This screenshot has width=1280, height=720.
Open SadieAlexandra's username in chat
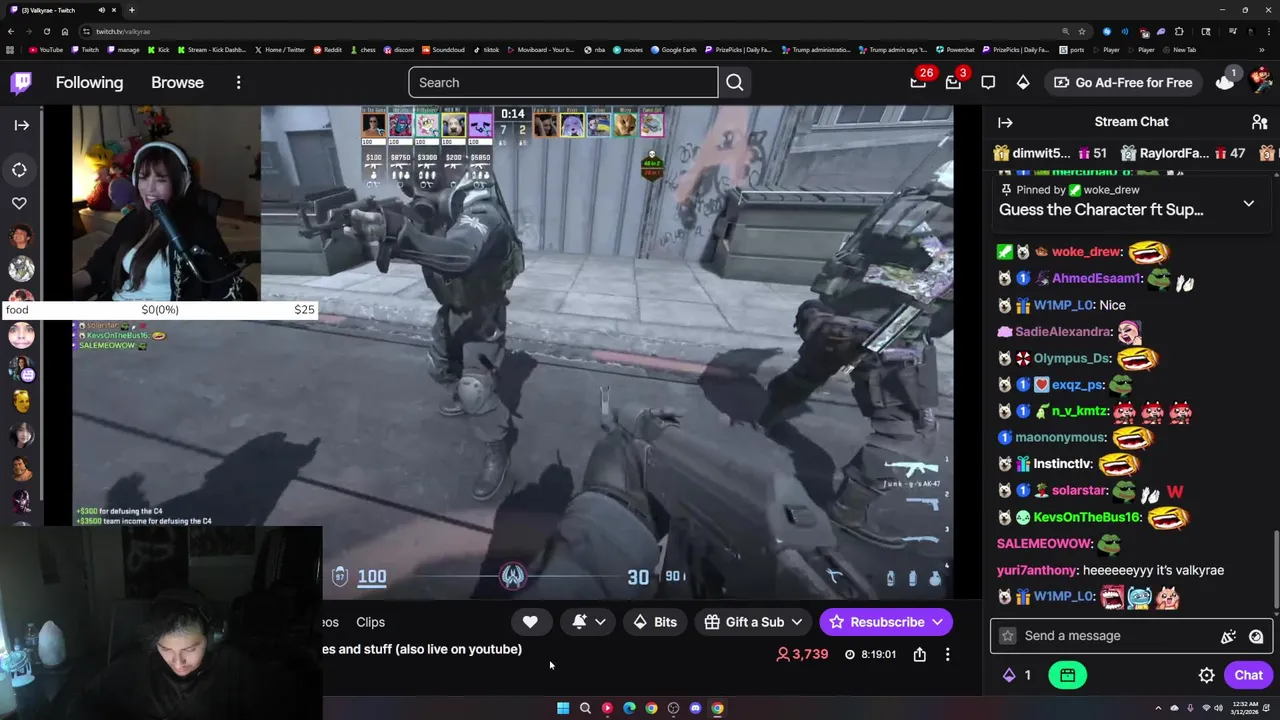tap(1062, 331)
